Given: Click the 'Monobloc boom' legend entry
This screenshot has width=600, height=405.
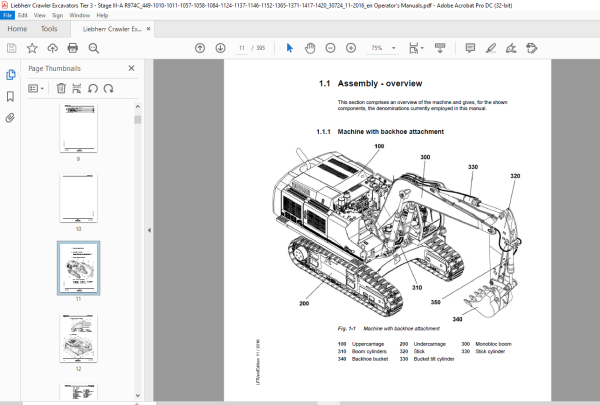Looking at the screenshot, I should (493, 344).
